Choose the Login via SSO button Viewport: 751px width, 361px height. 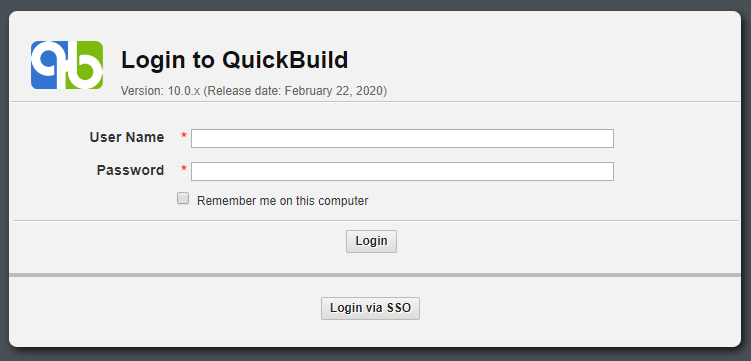coord(370,308)
